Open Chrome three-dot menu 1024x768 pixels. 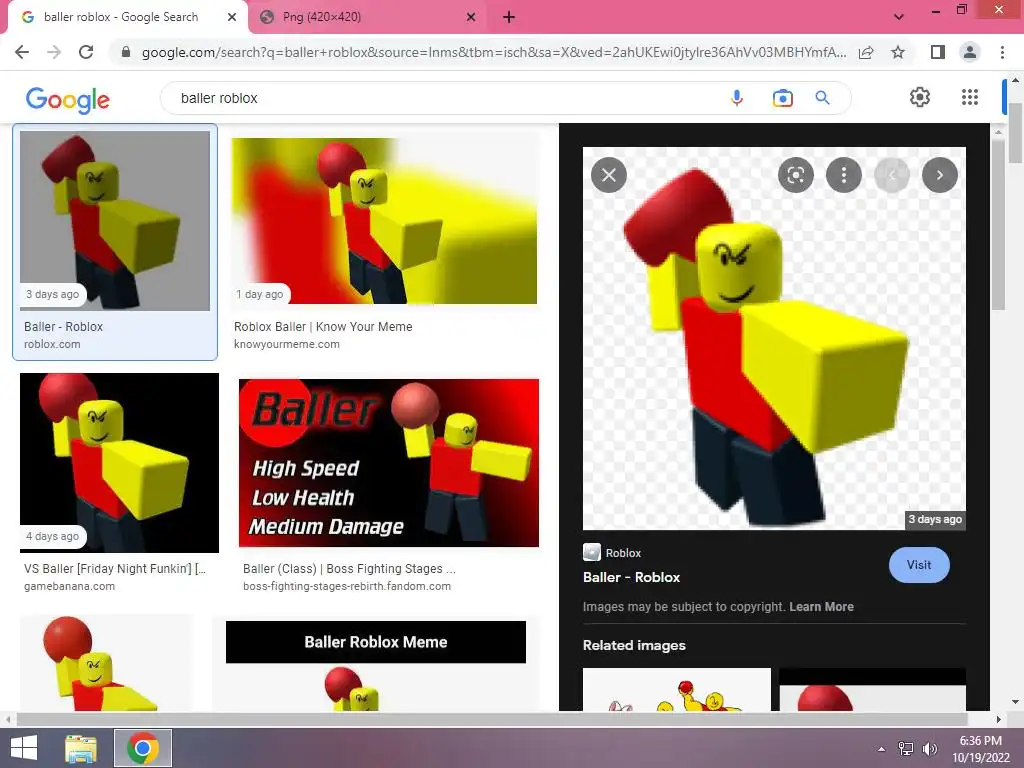tap(1002, 52)
